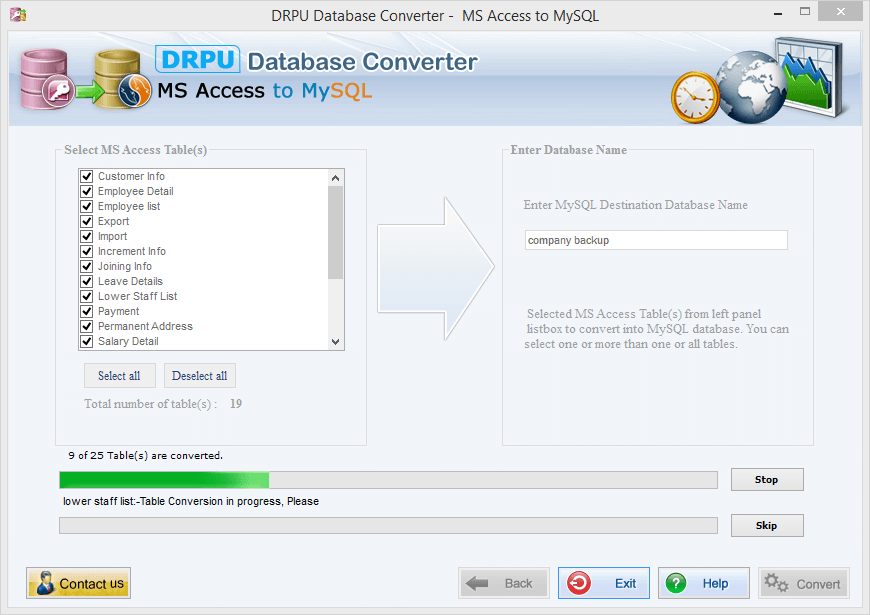Click the table list scrollbar thumb
The width and height of the screenshot is (870, 615).
pos(335,233)
